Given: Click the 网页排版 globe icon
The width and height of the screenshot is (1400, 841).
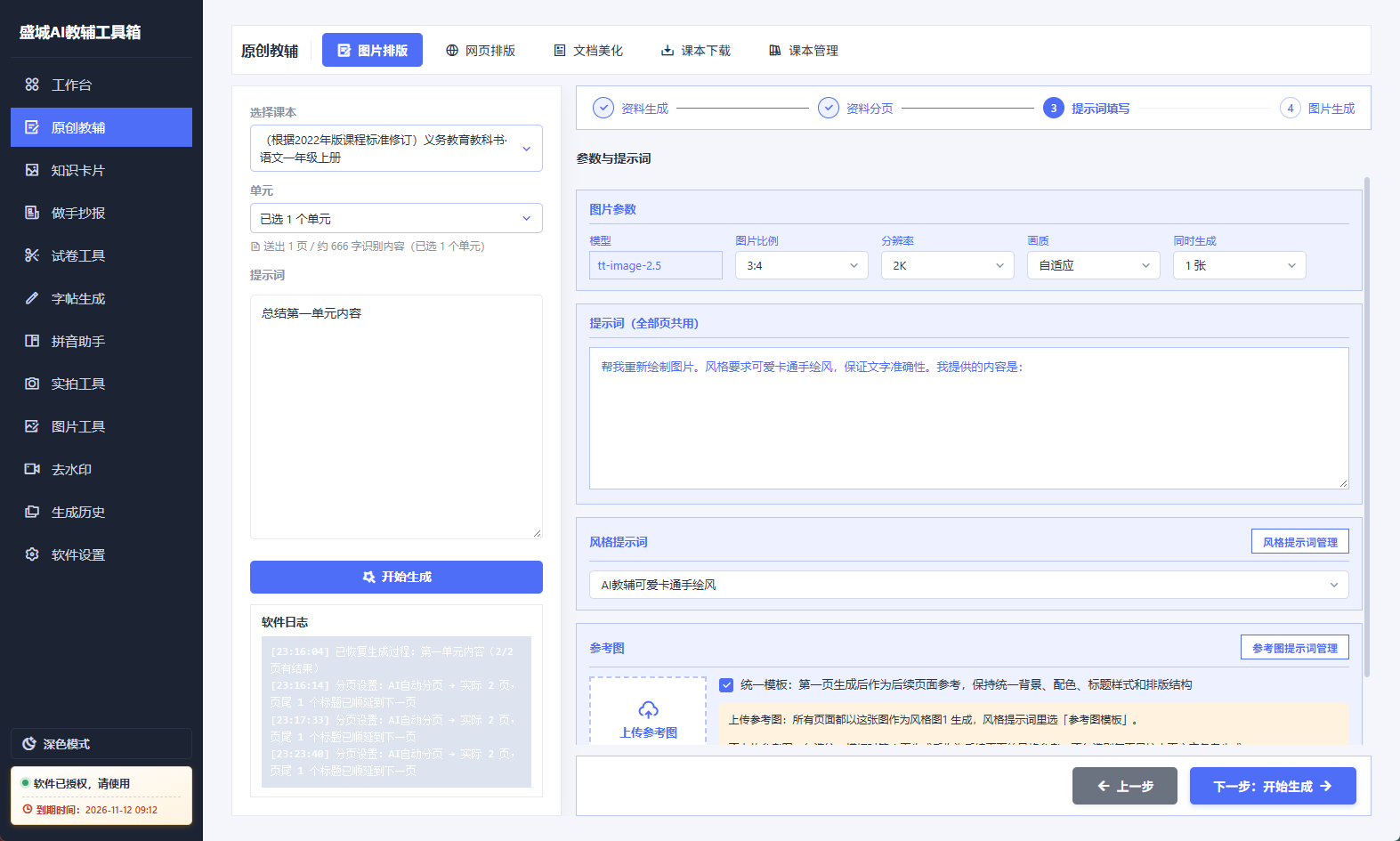Looking at the screenshot, I should [452, 51].
